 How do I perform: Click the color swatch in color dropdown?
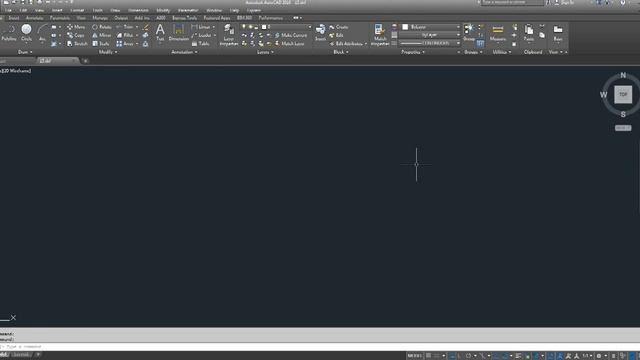405,27
